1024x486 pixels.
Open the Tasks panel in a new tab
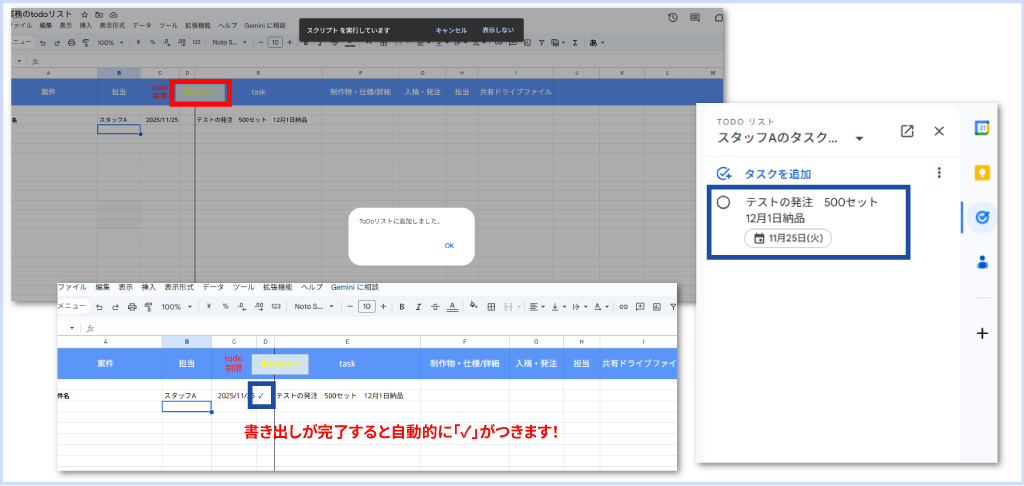coord(907,131)
